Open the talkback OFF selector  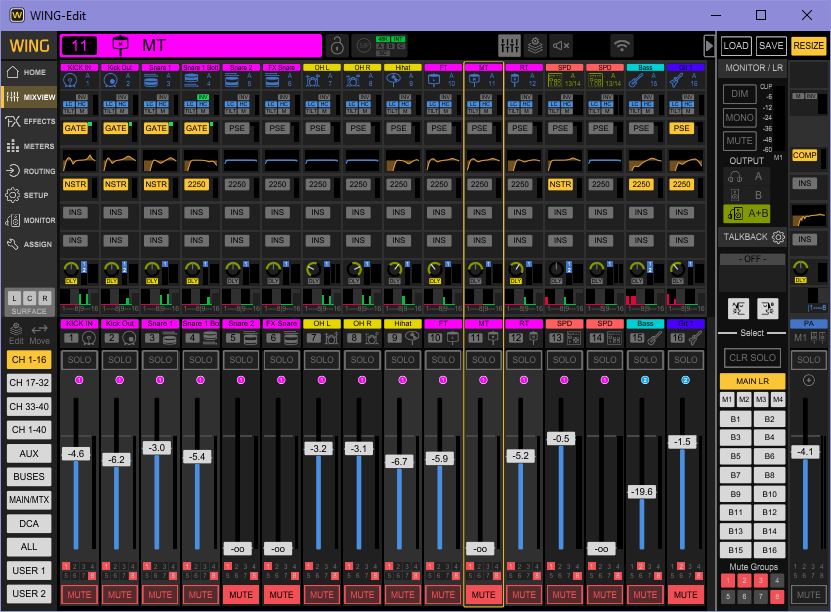pos(752,259)
